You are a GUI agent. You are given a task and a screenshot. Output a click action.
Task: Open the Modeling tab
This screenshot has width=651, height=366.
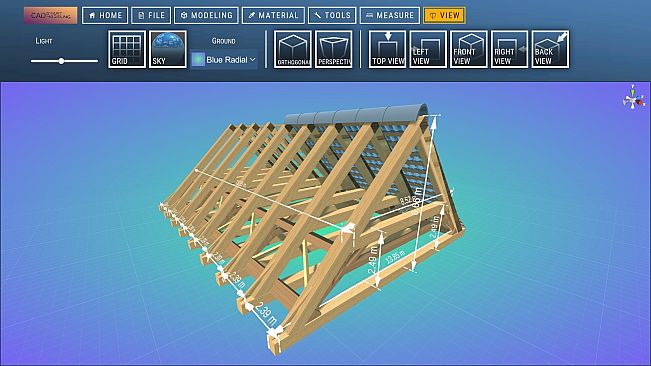point(206,15)
